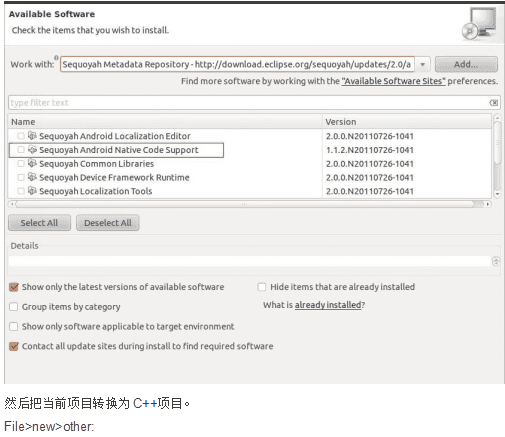Sort list by the Name column header
The width and height of the screenshot is (505, 437).
click(165, 122)
